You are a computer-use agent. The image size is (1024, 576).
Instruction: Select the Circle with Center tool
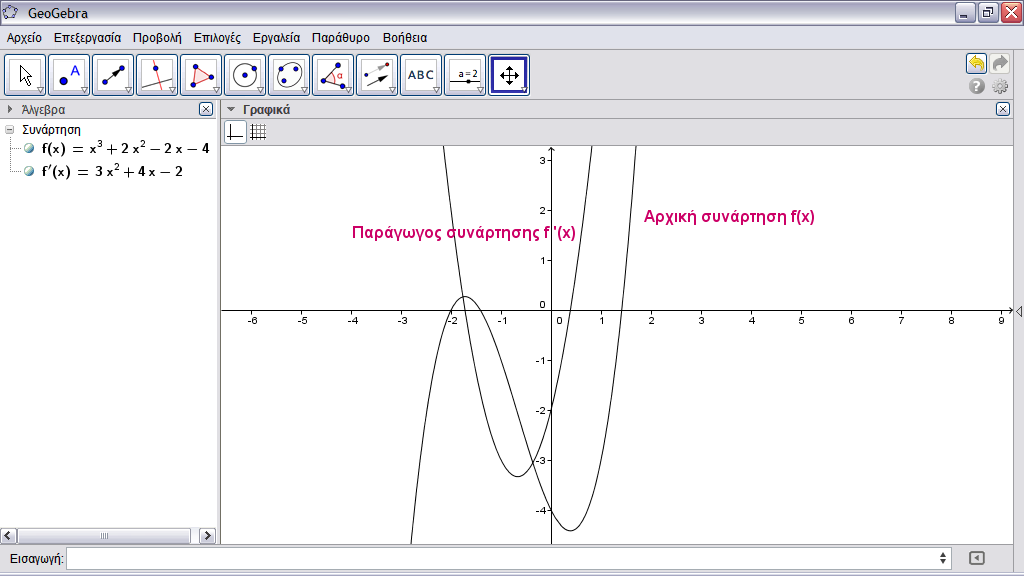pos(245,75)
